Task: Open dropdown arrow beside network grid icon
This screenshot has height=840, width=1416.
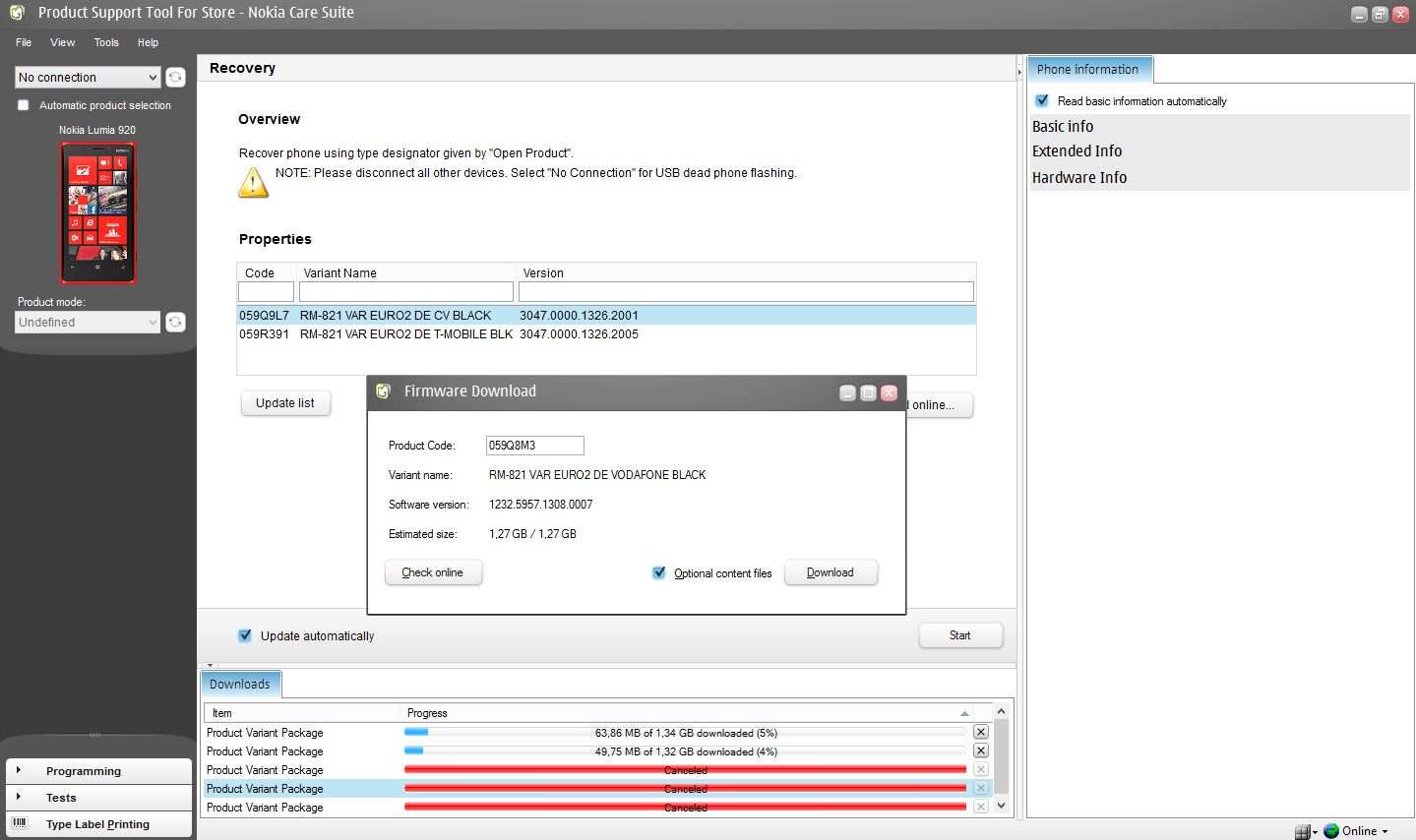Action: [1316, 833]
